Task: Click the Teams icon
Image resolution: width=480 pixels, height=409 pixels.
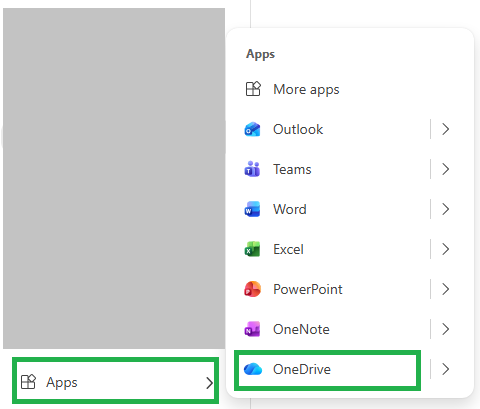Action: click(x=252, y=169)
